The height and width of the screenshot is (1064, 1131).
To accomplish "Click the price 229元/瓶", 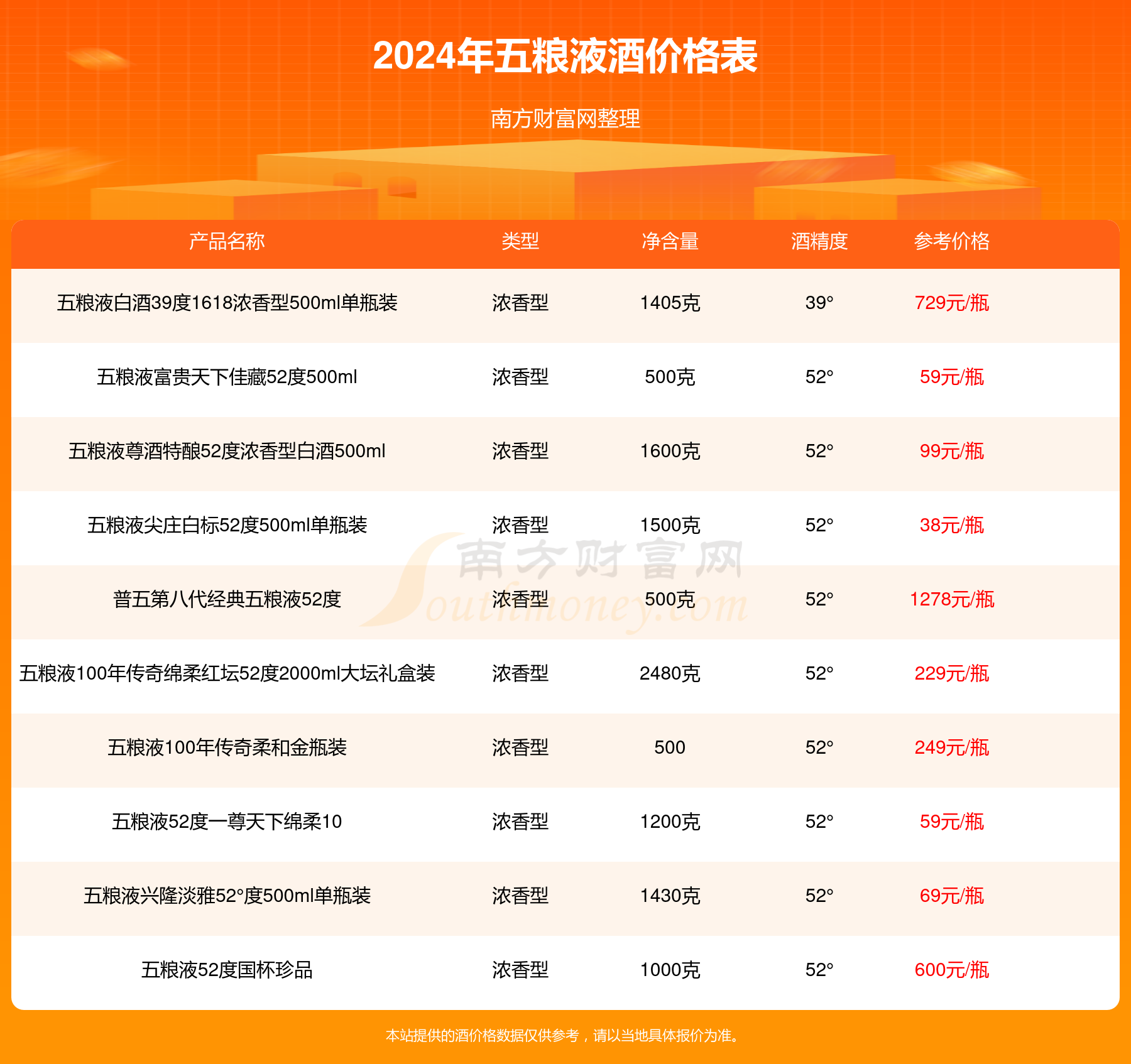I will [x=951, y=673].
